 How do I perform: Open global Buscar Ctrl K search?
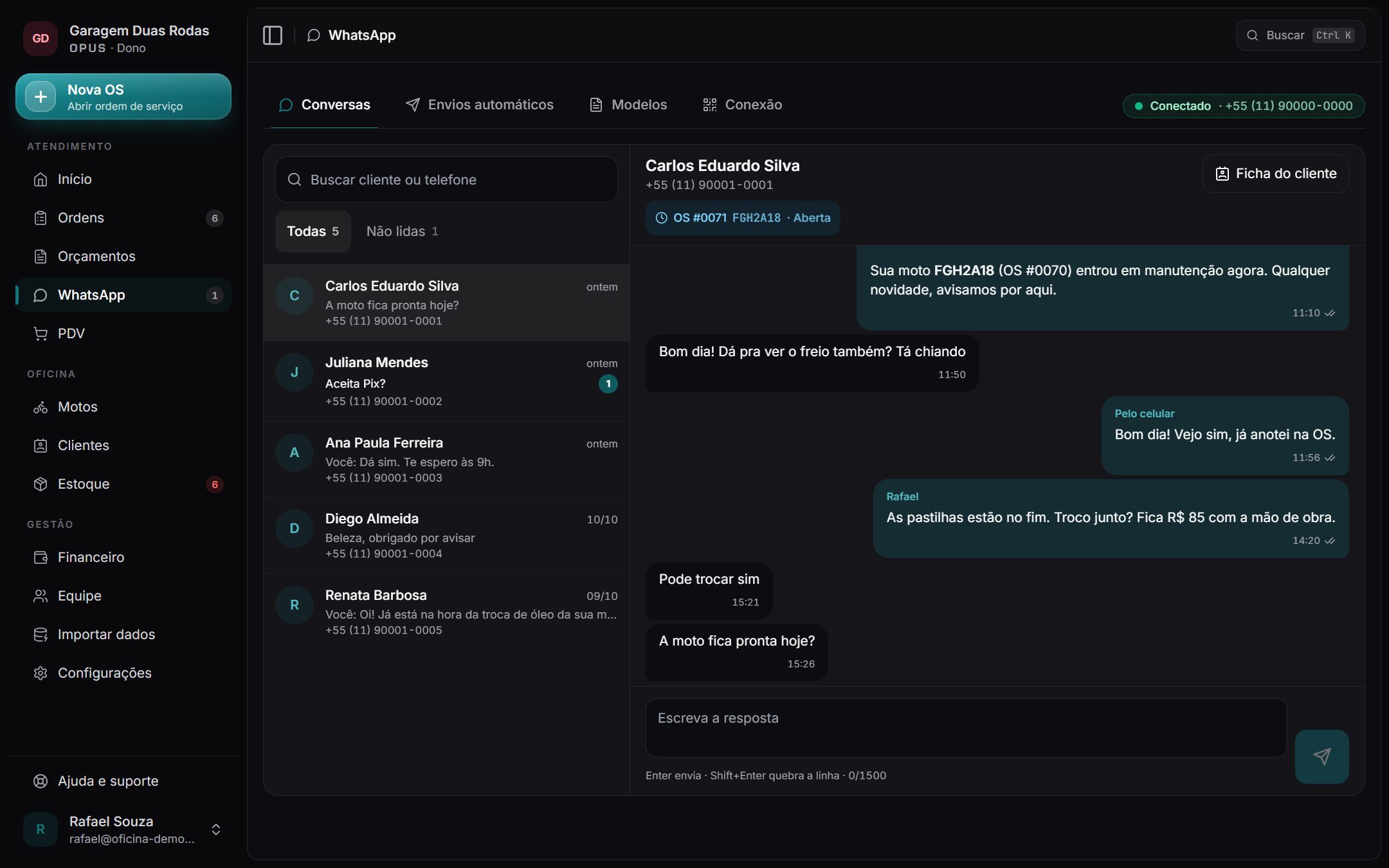point(1300,35)
